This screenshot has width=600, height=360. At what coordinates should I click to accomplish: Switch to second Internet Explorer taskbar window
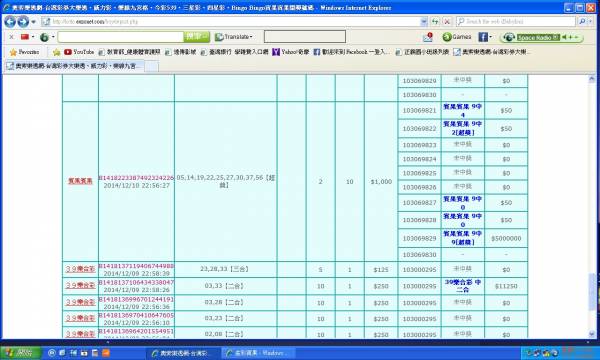(x=259, y=353)
